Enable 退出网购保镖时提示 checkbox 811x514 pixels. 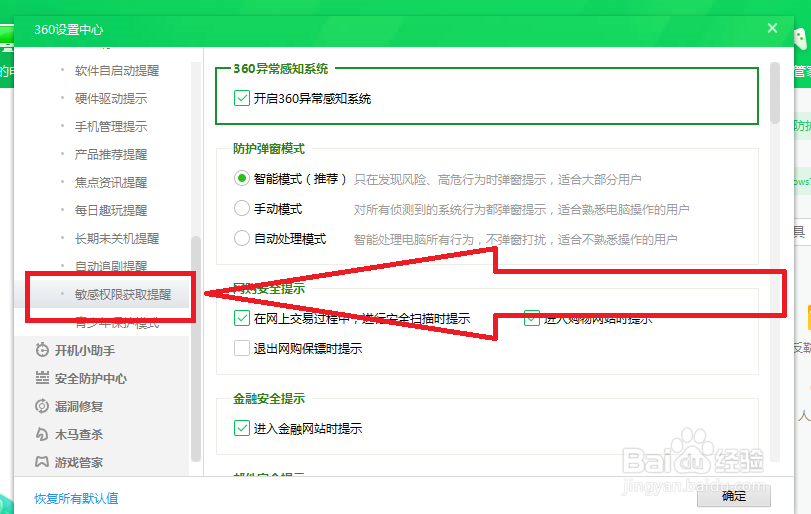coord(242,348)
